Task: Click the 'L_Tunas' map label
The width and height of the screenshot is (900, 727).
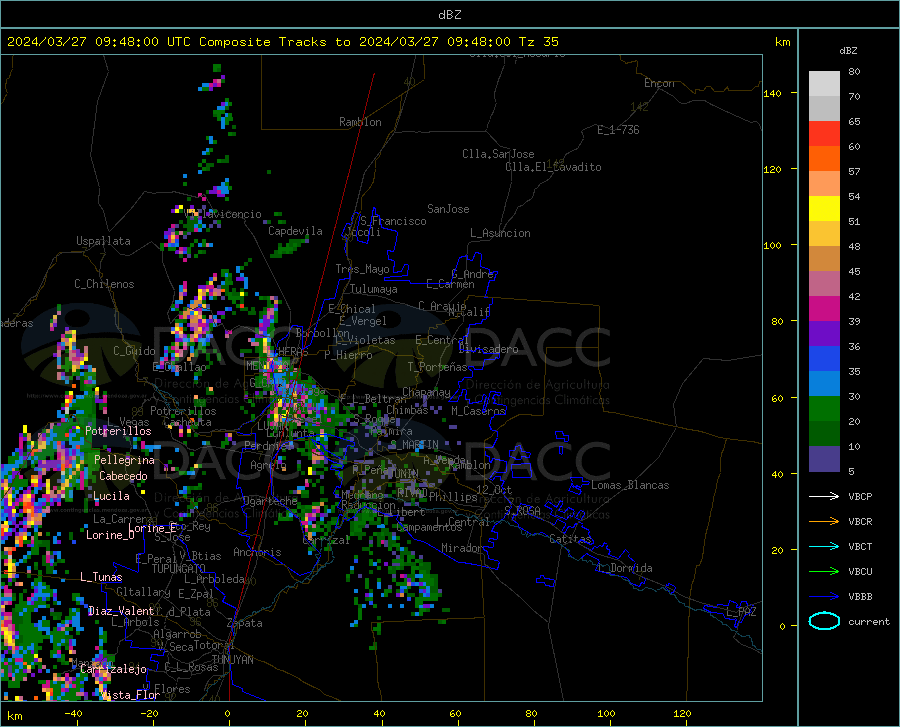Action: 101,577
